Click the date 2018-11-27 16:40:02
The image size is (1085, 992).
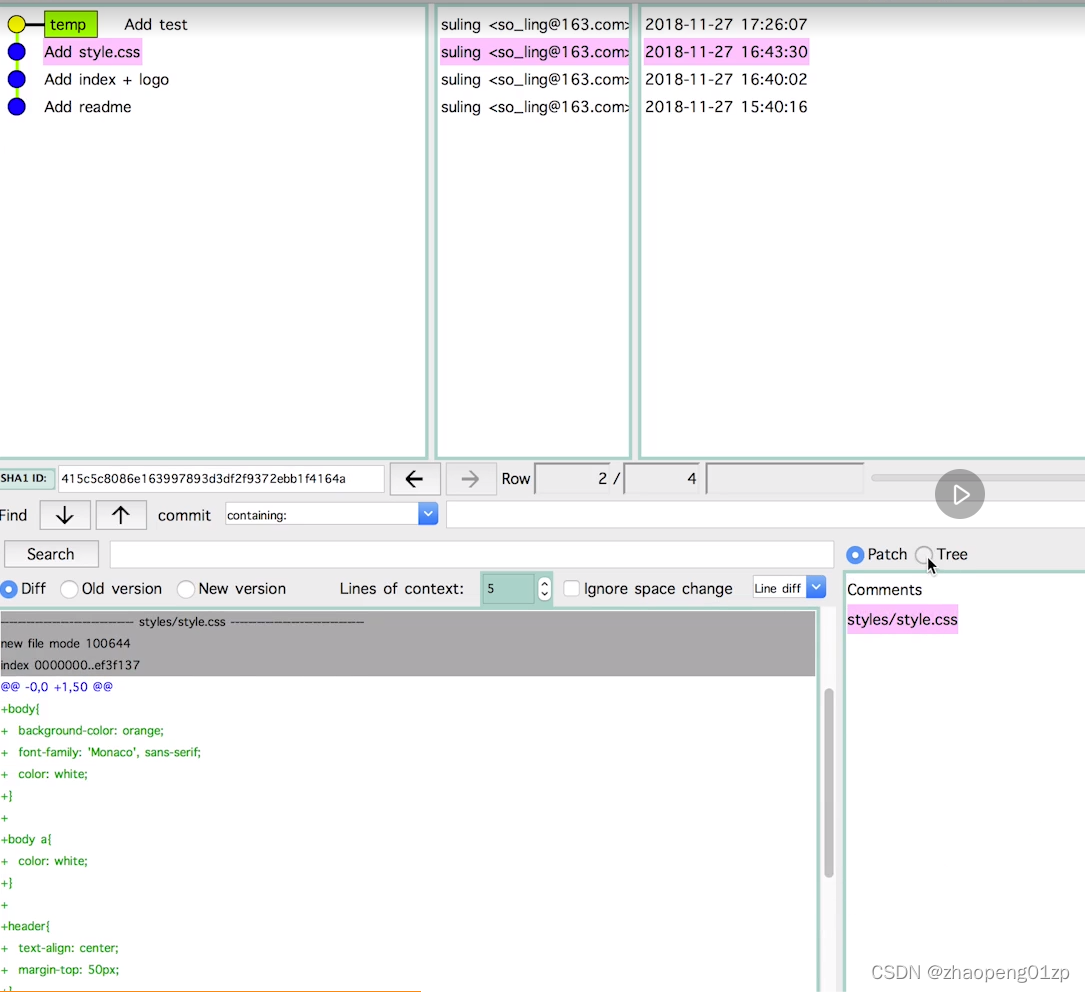(x=726, y=80)
